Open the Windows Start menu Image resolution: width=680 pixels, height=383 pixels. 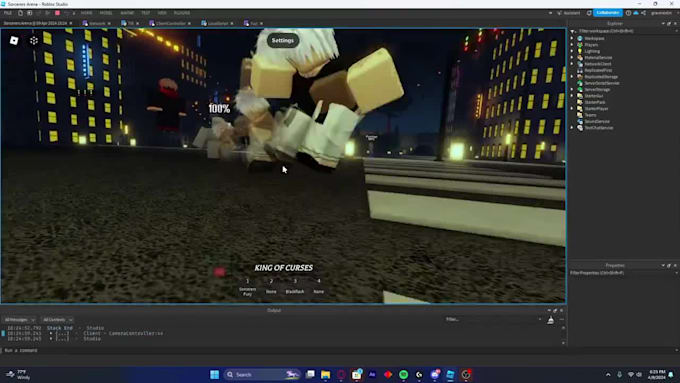pyautogui.click(x=214, y=374)
